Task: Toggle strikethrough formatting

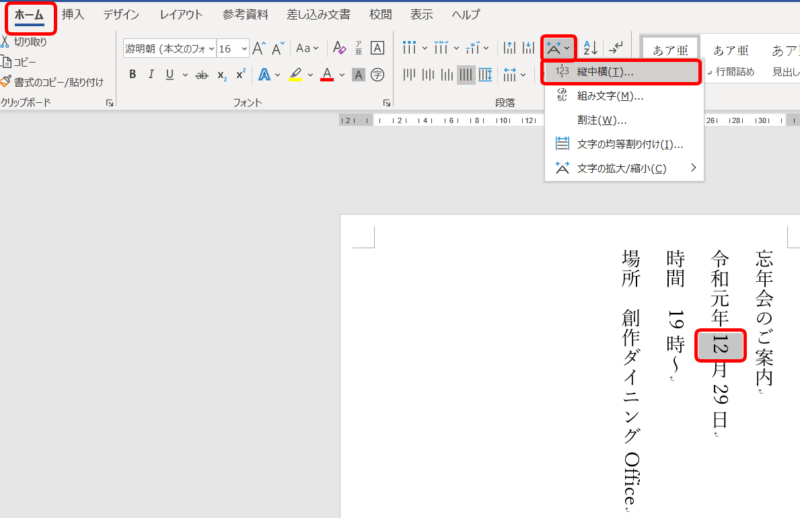Action: 202,75
